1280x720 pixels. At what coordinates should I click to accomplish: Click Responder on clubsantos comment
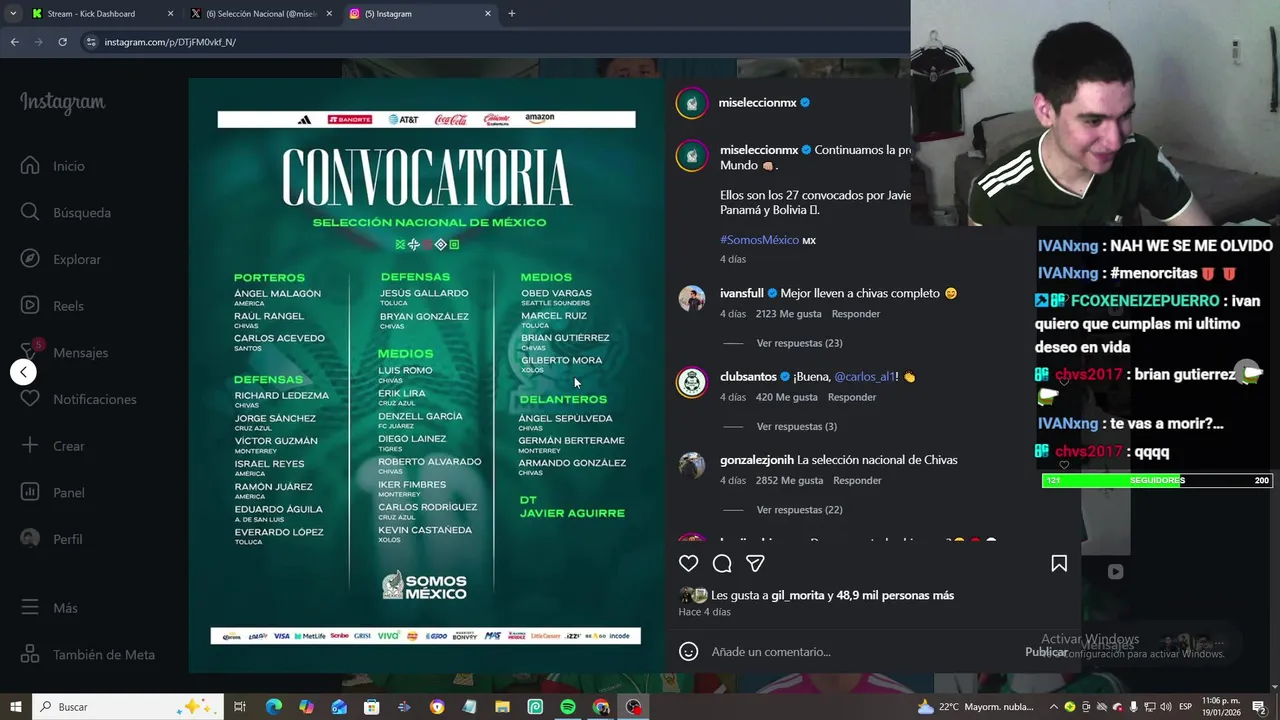pos(852,397)
